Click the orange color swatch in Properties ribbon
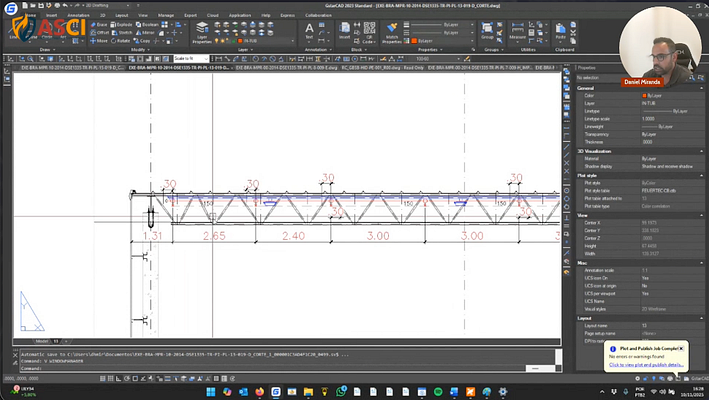Screen dimensions: 709x400 (x=414, y=41)
